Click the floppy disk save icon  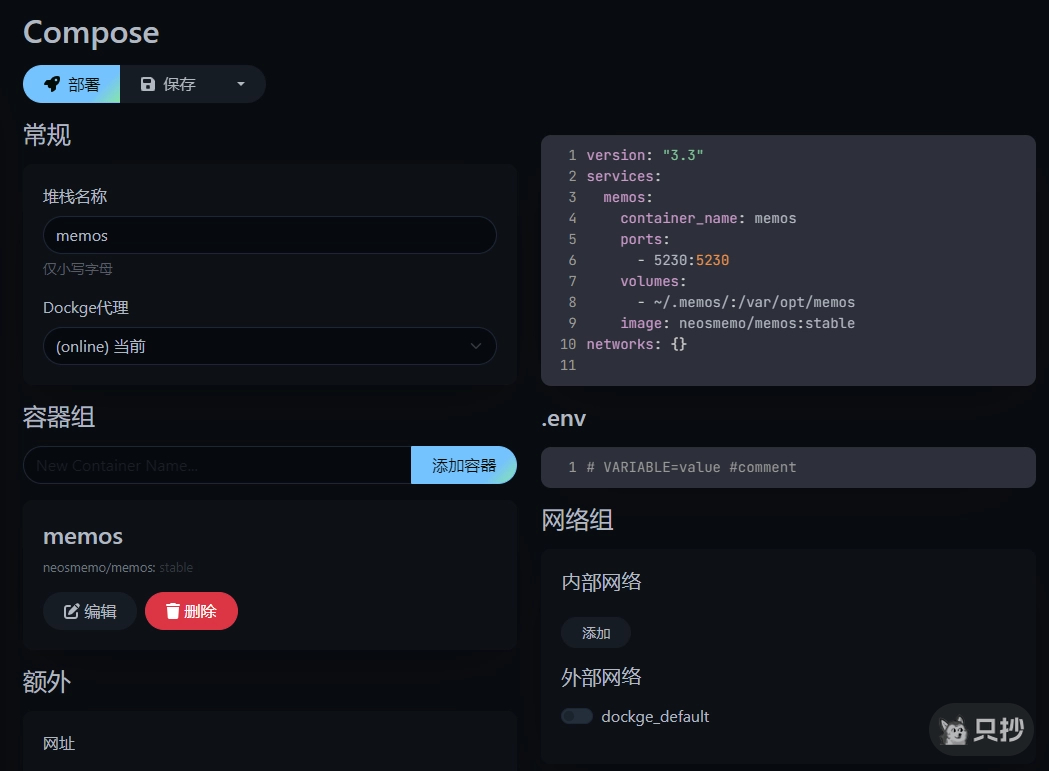click(x=148, y=85)
